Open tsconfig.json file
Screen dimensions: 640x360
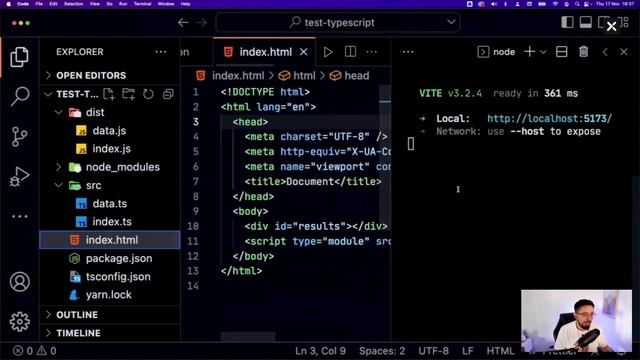[110, 276]
